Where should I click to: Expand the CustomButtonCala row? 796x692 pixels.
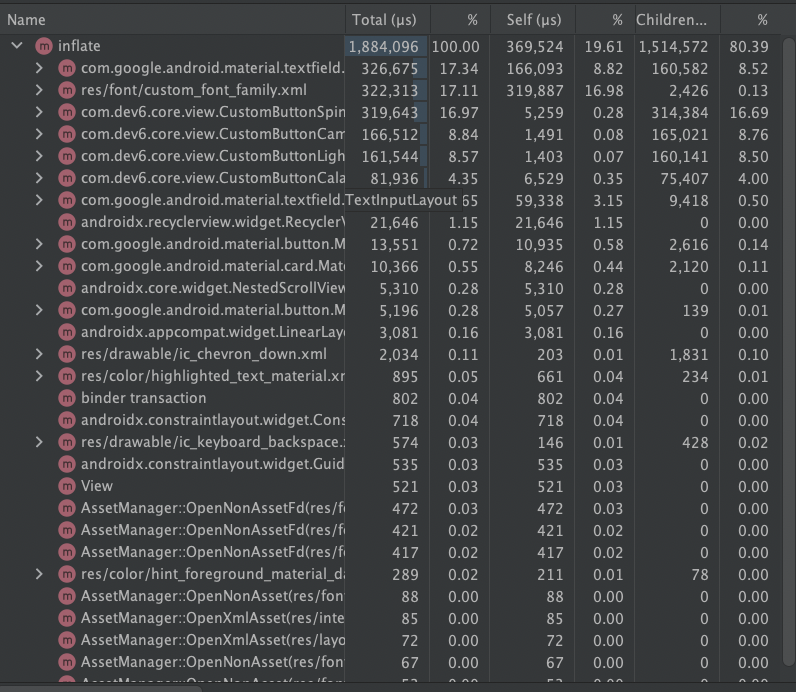tap(39, 178)
